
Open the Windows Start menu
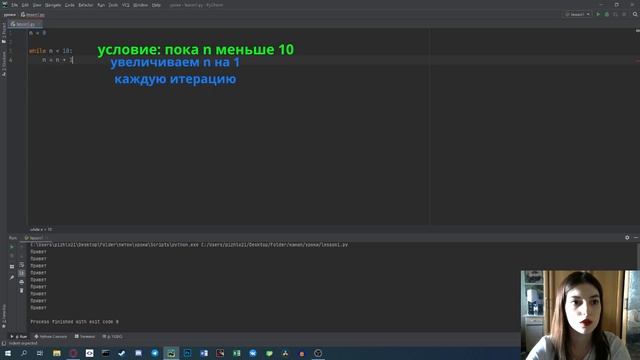(x=8, y=353)
